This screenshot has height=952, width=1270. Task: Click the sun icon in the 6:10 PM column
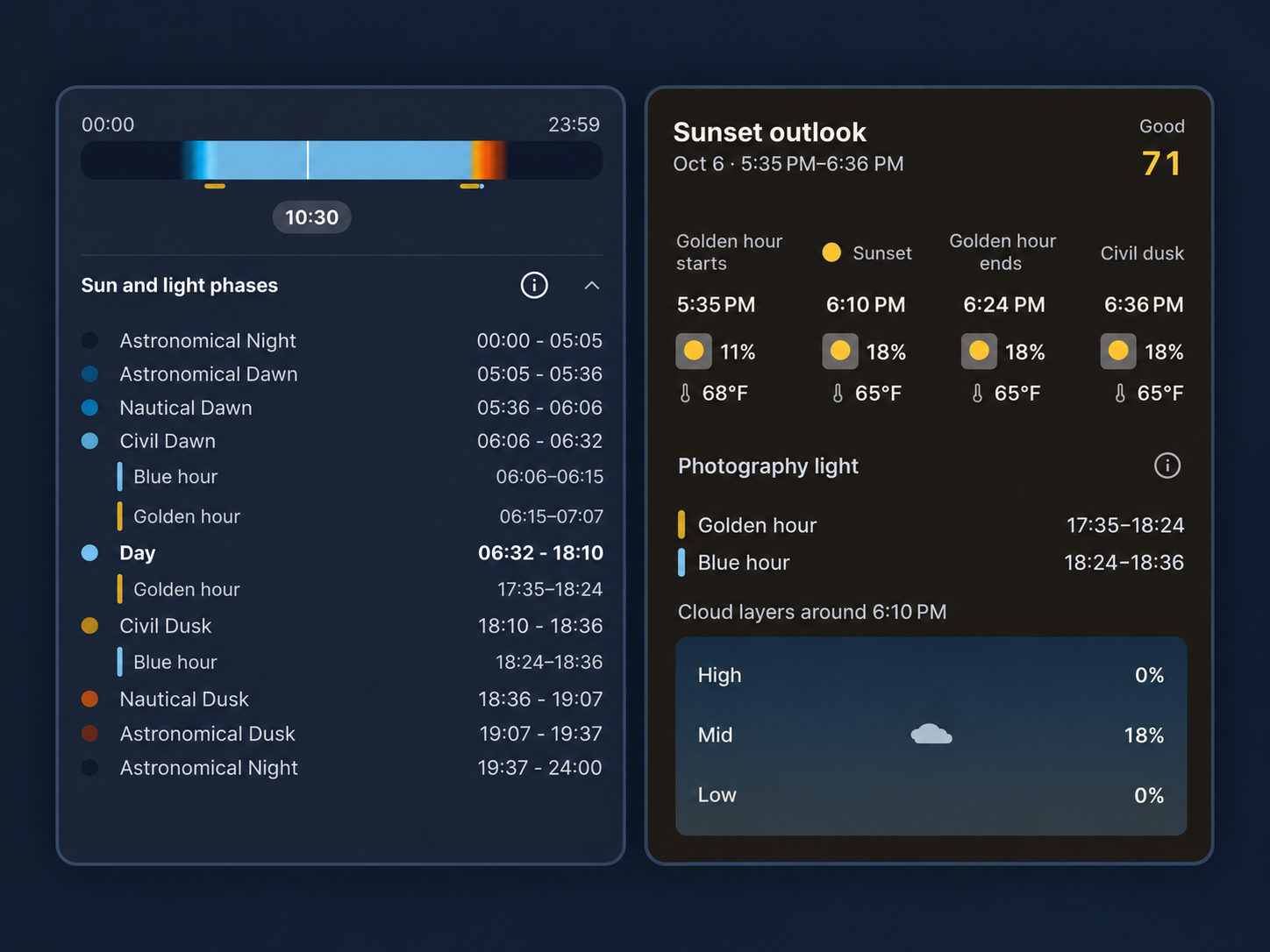click(x=840, y=352)
